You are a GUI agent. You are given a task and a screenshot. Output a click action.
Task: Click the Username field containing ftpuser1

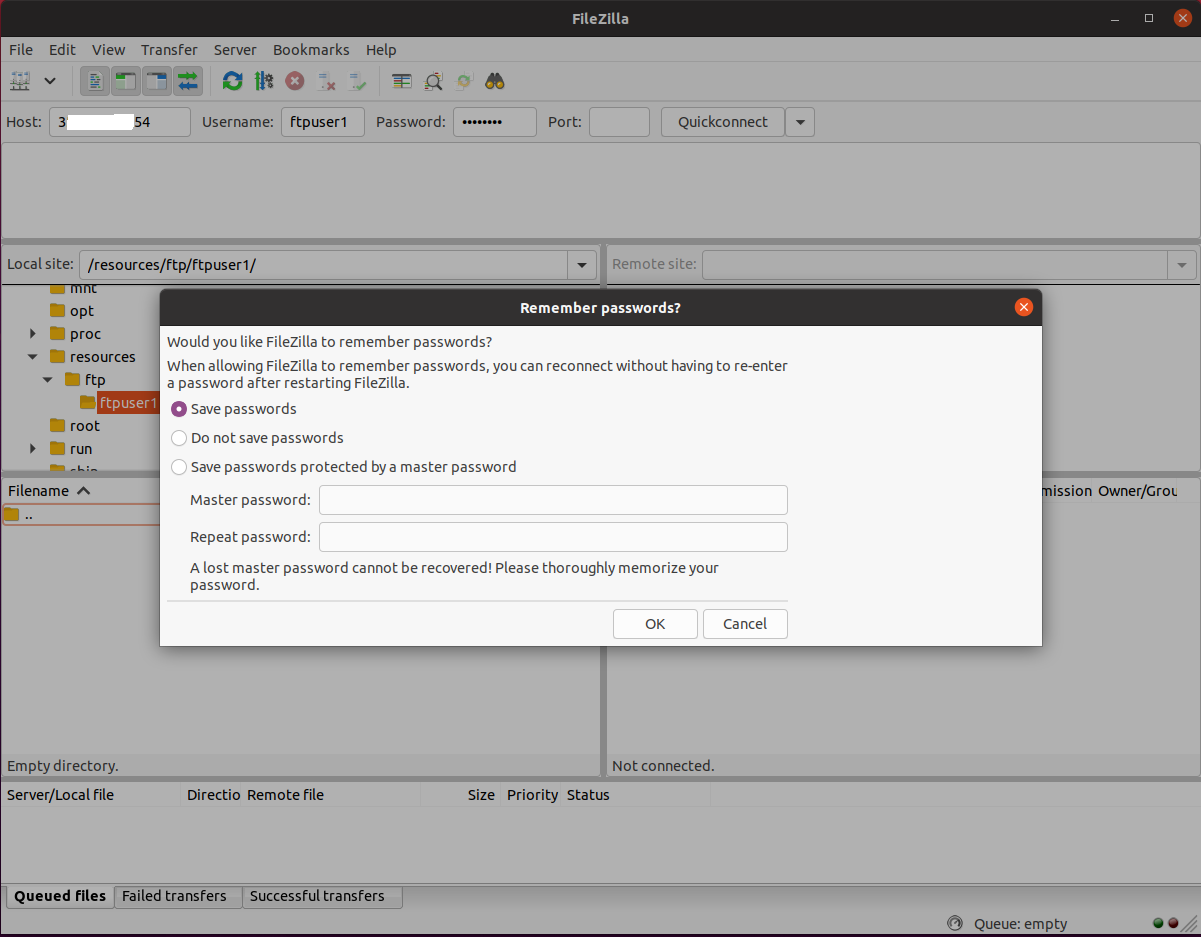click(x=323, y=122)
